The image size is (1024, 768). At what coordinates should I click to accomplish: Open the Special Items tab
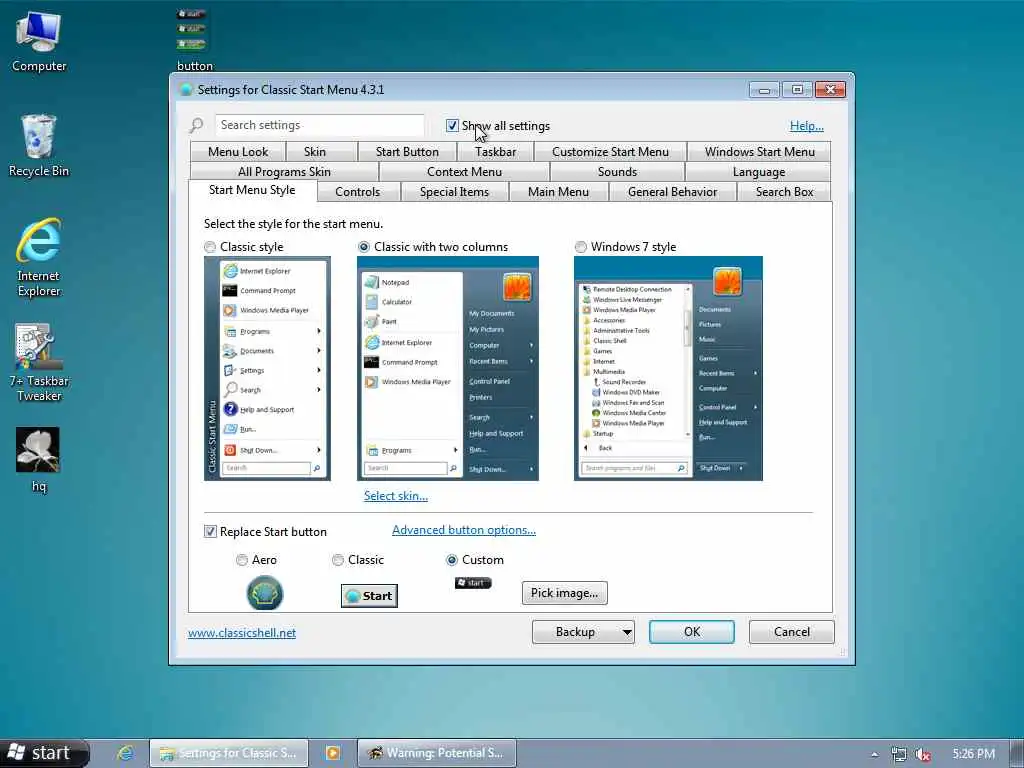[454, 192]
